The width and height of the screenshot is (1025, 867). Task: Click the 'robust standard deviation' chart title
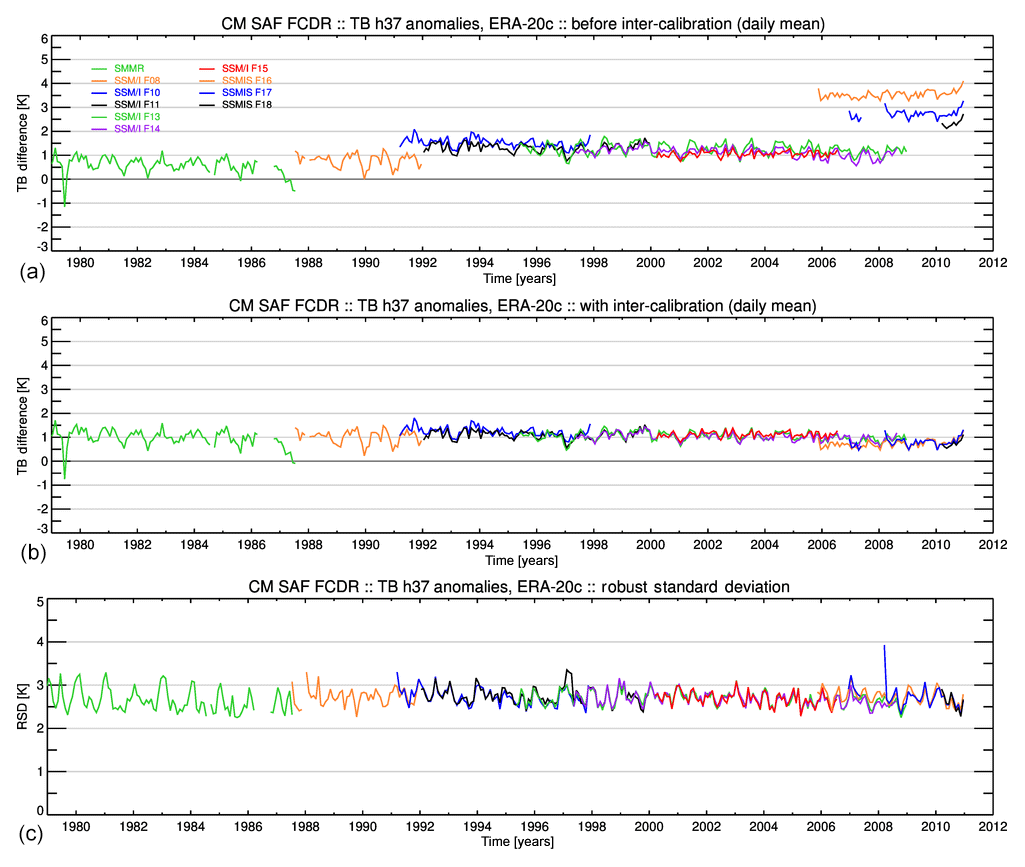[520, 586]
